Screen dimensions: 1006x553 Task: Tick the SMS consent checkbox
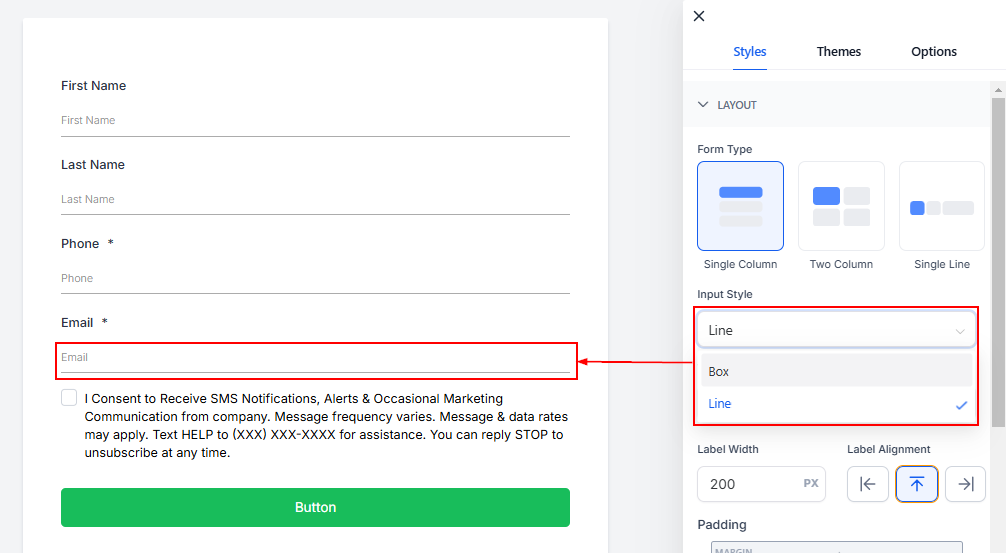pos(69,398)
